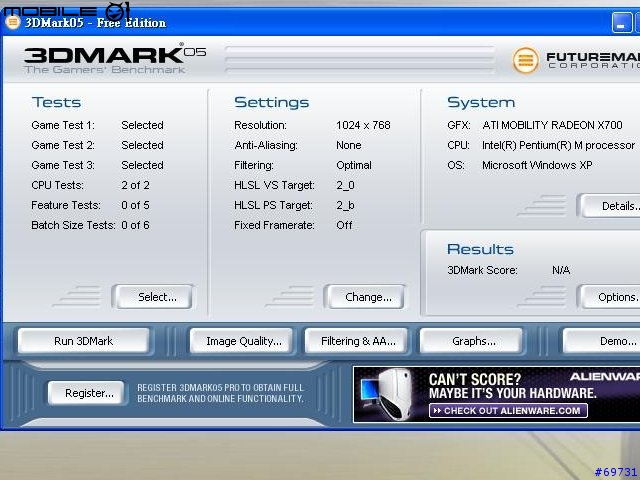The height and width of the screenshot is (480, 640).
Task: Click the 'Settings' section heading
Action: pos(271,102)
